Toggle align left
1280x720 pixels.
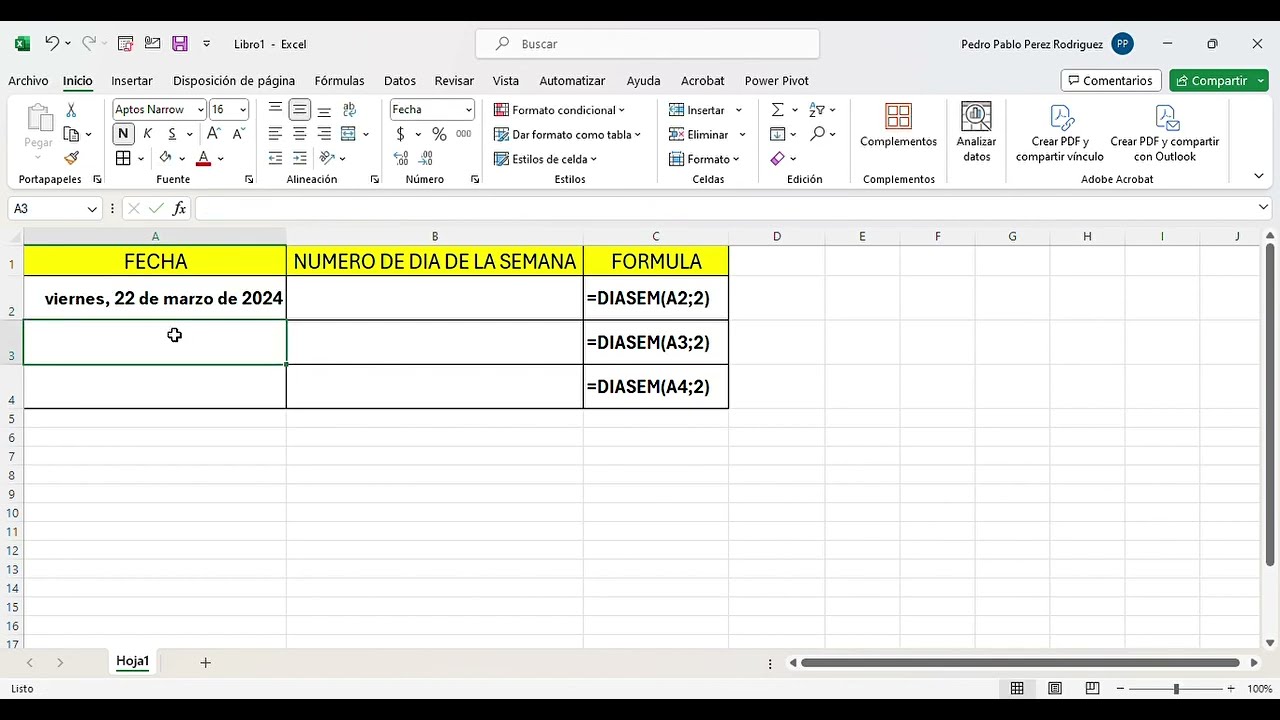276,134
